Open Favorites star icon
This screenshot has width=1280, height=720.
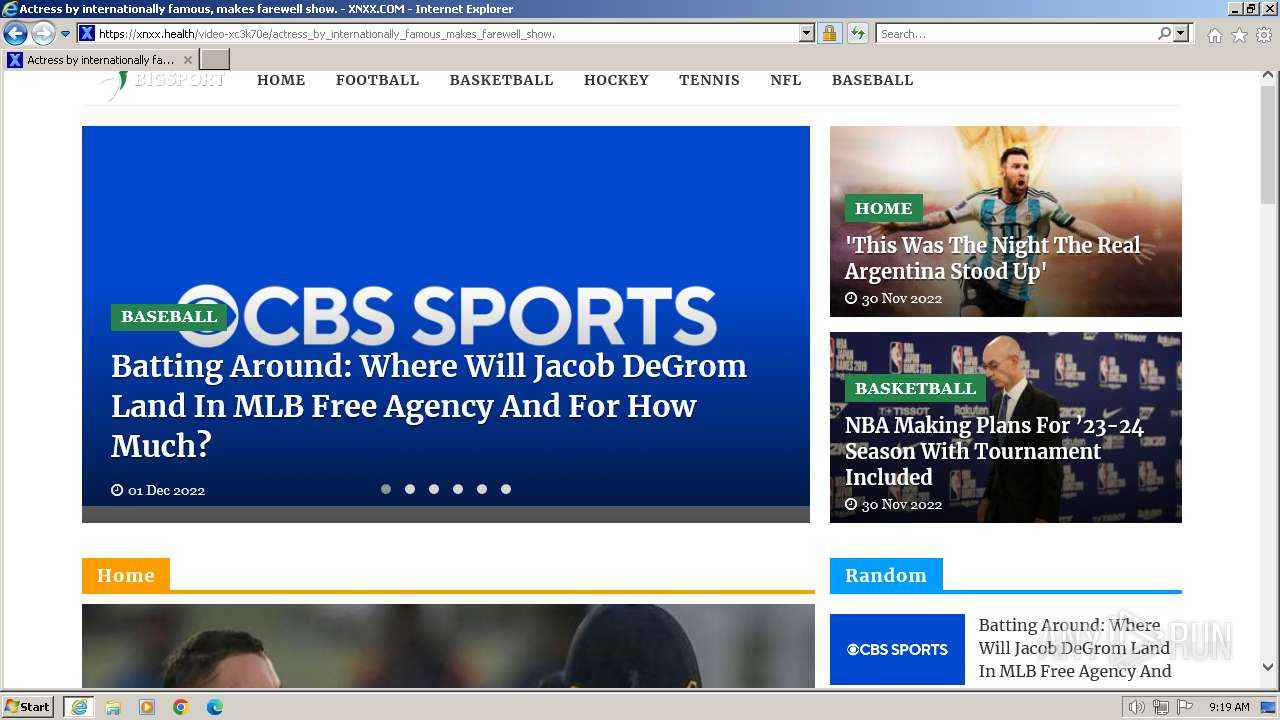click(x=1239, y=35)
